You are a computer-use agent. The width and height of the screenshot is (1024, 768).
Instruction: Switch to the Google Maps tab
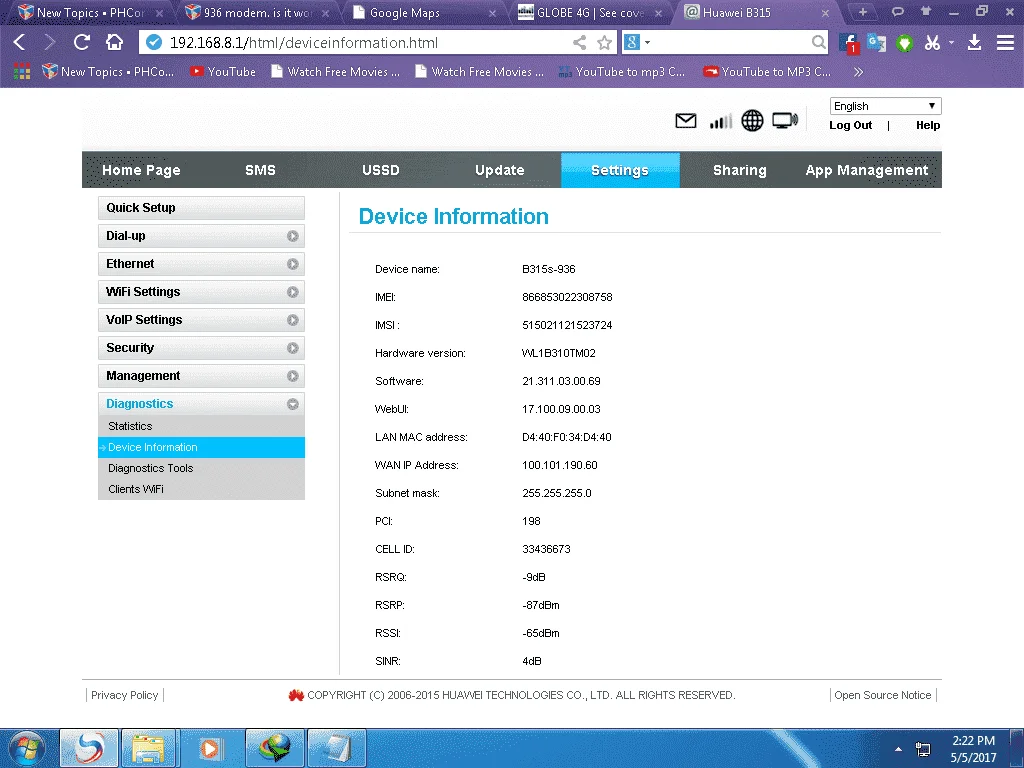[424, 12]
